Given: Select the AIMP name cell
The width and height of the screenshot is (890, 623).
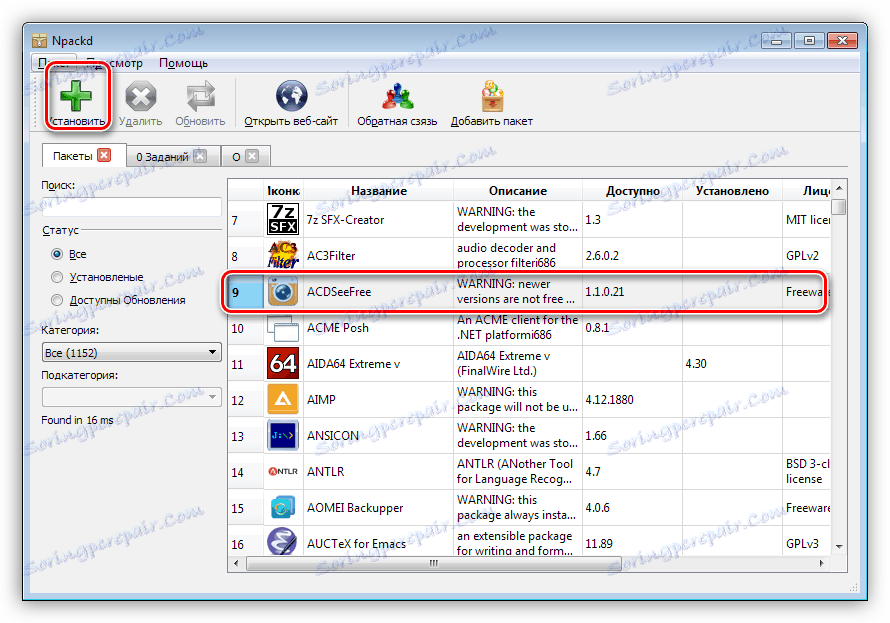Looking at the screenshot, I should tap(378, 399).
